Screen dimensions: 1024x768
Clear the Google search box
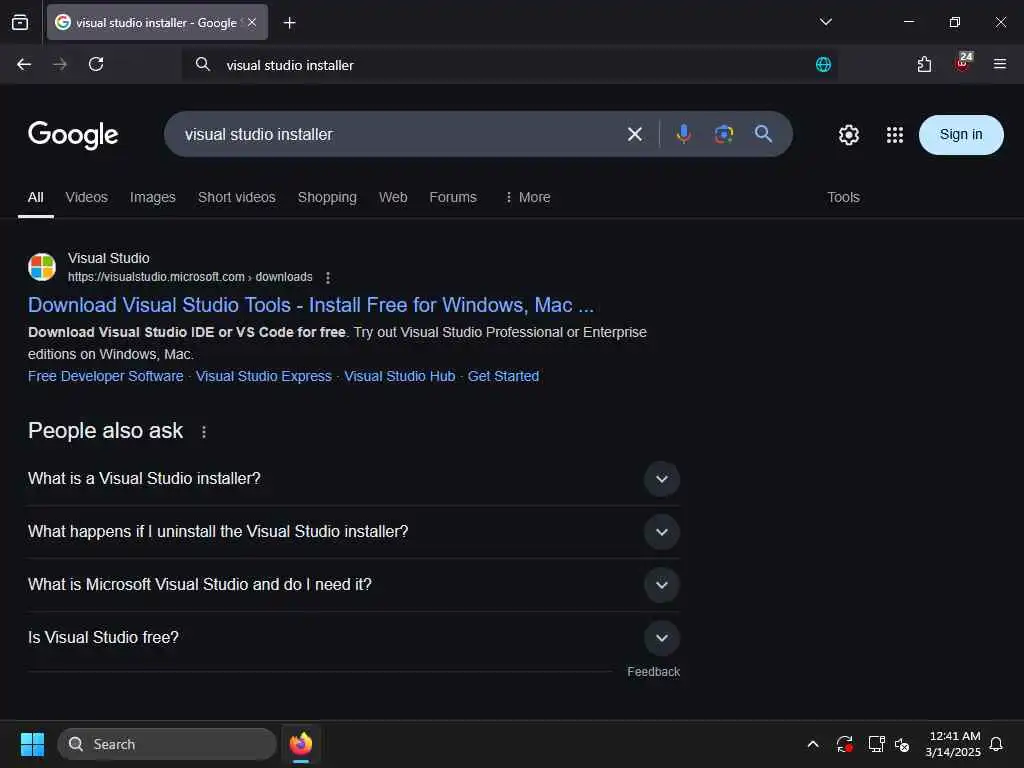pos(635,135)
